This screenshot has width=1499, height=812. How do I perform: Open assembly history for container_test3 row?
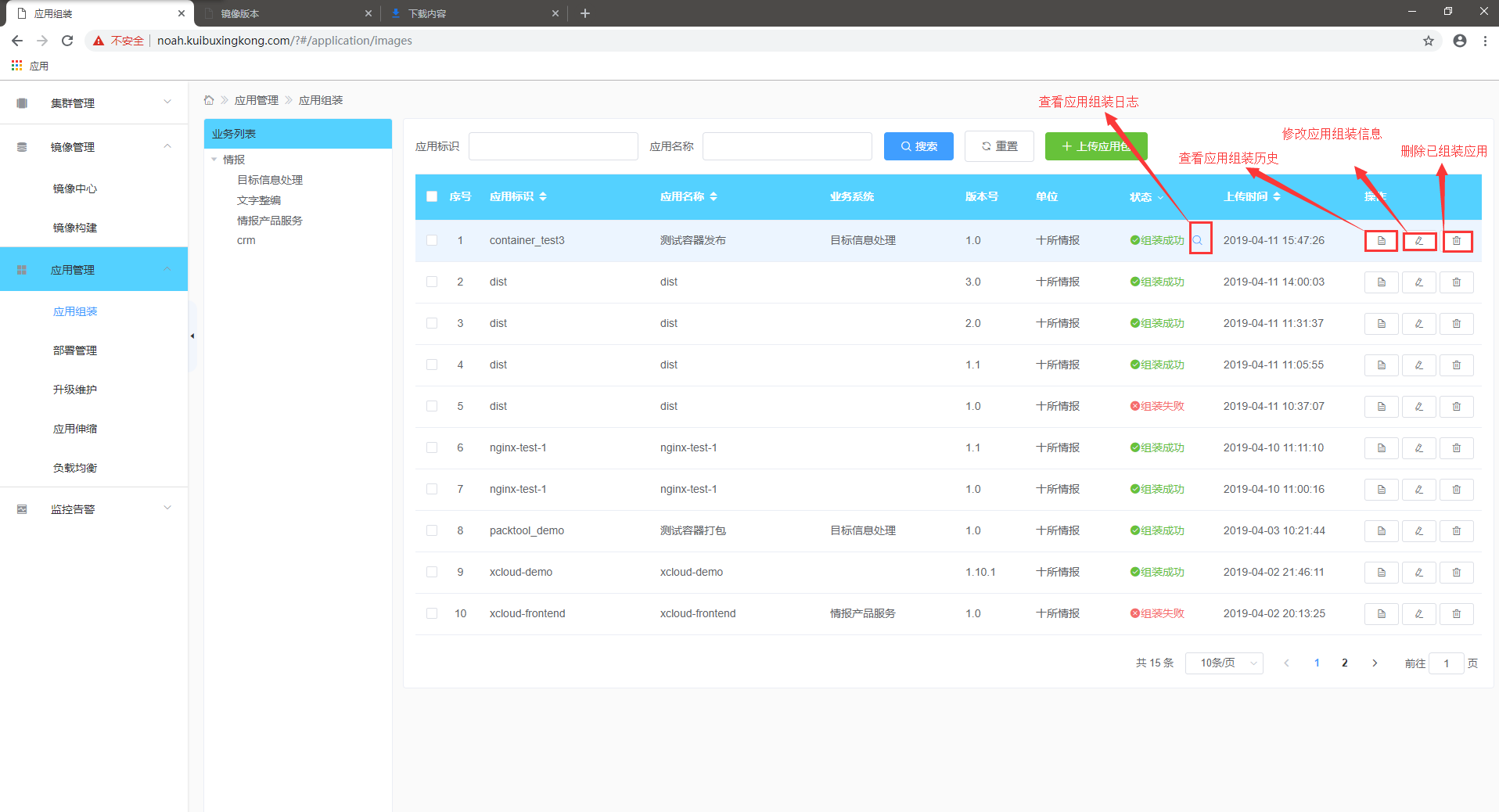1381,241
